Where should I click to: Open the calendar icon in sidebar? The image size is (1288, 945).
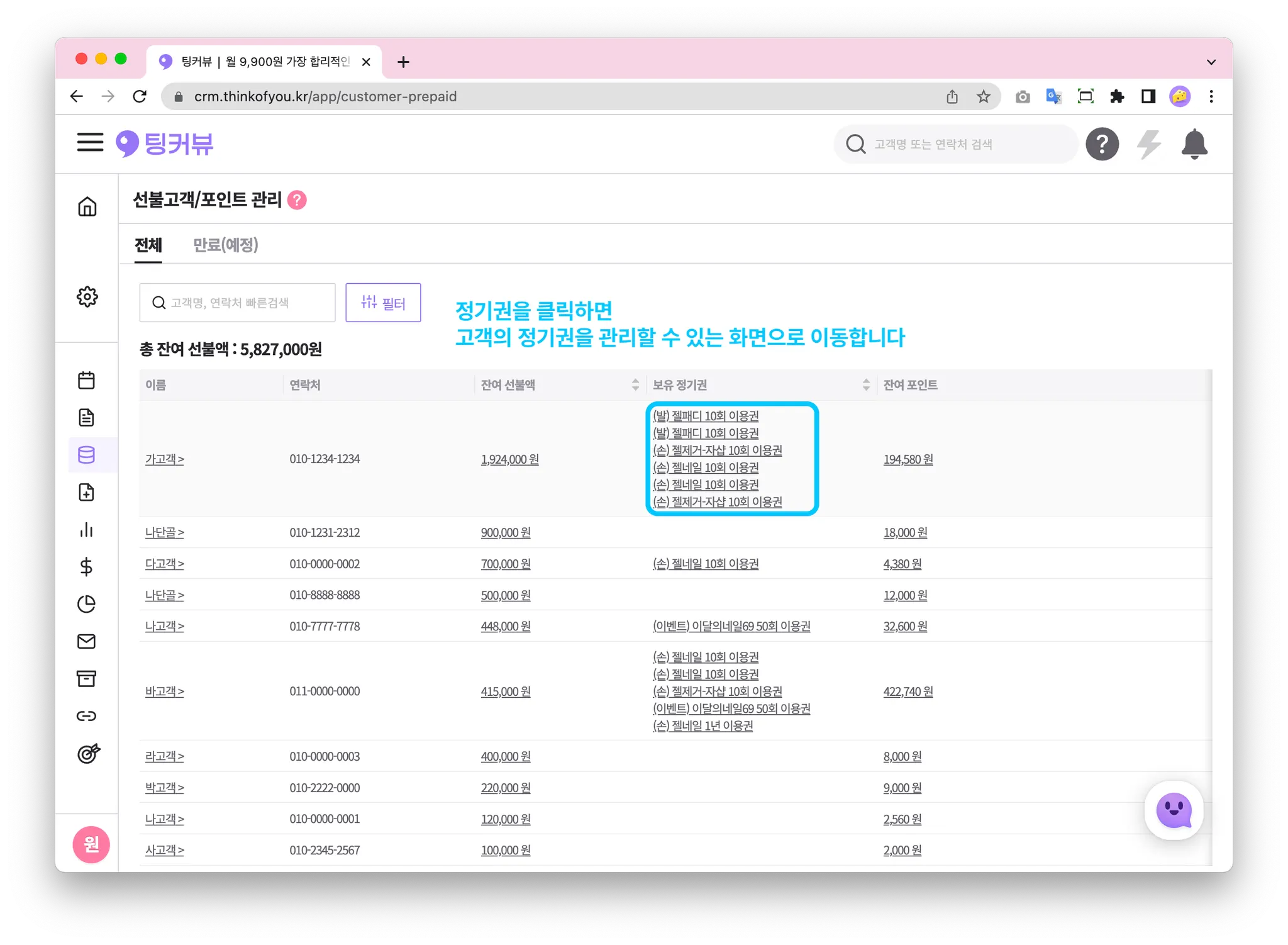87,380
